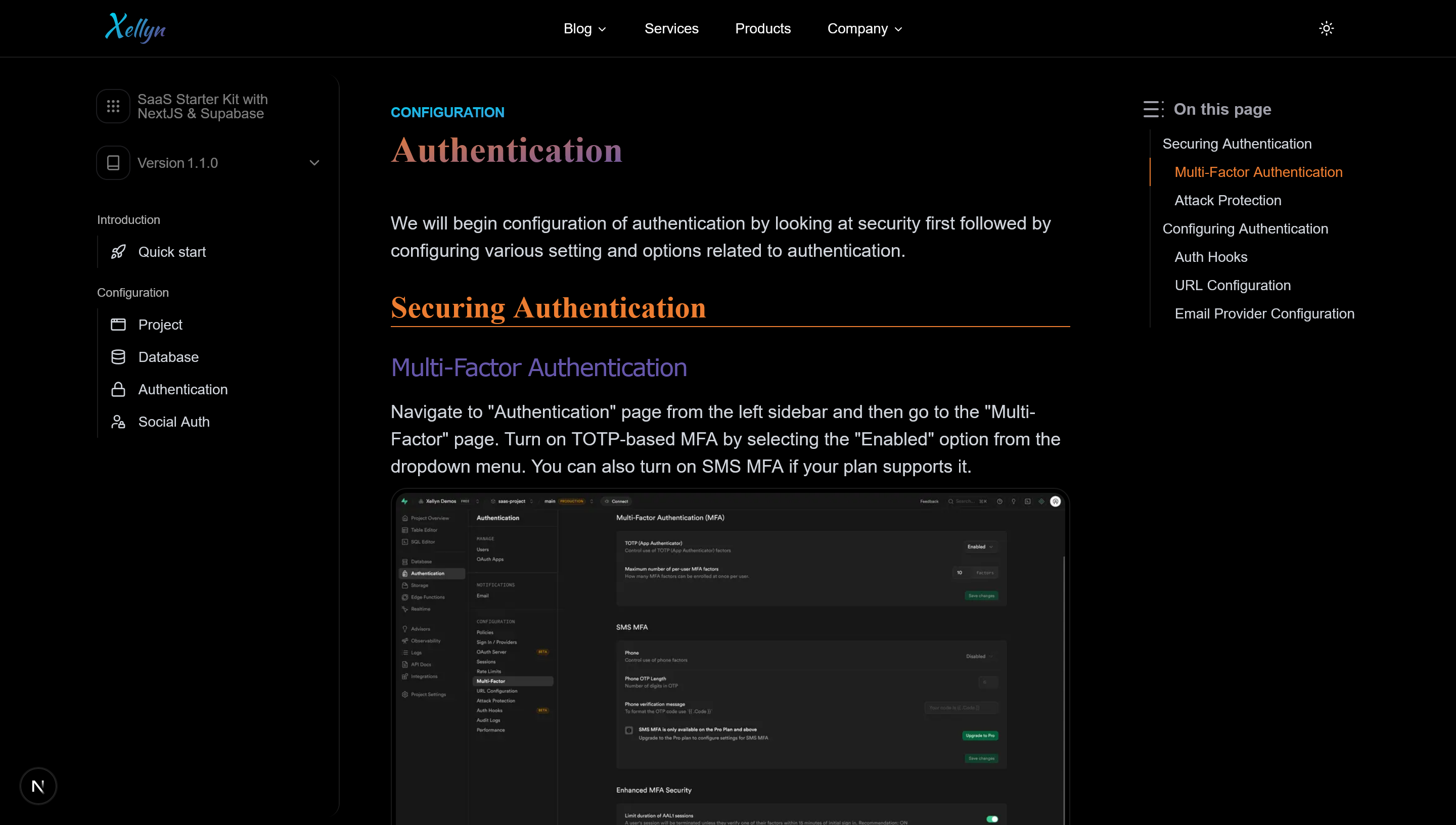Click the grid icon beside SaaS Starter Kit
Screen dimensions: 1456x825
click(113, 106)
